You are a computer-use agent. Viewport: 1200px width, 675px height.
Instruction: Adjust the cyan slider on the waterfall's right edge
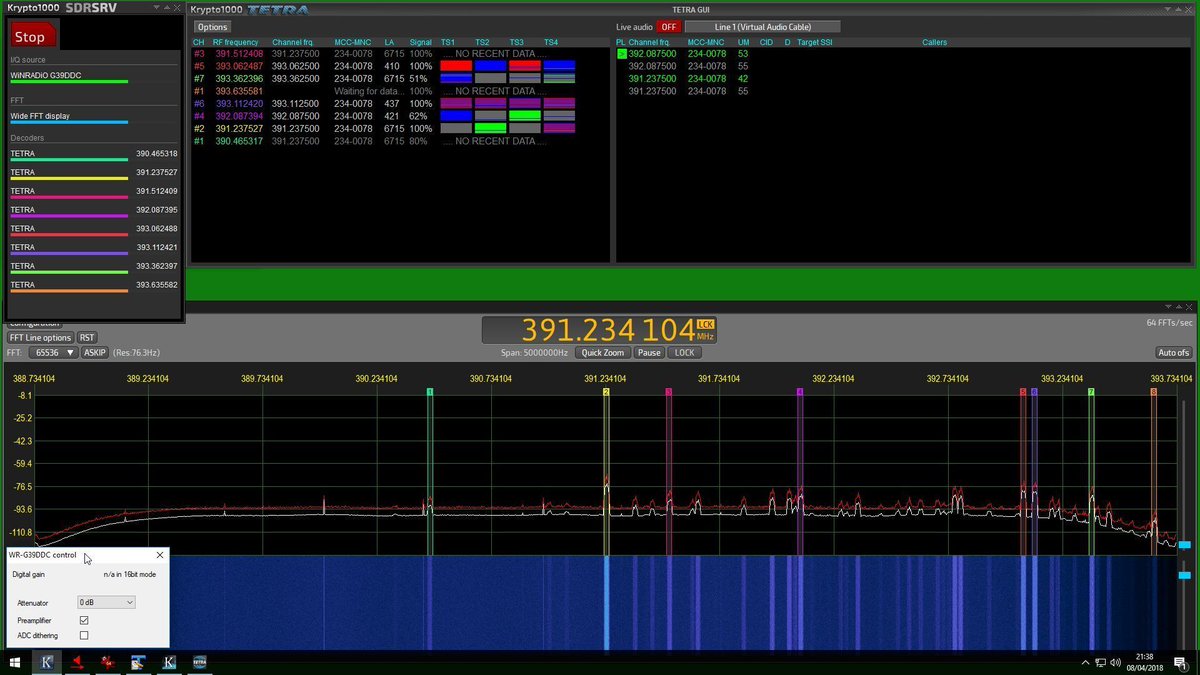tap(1183, 576)
